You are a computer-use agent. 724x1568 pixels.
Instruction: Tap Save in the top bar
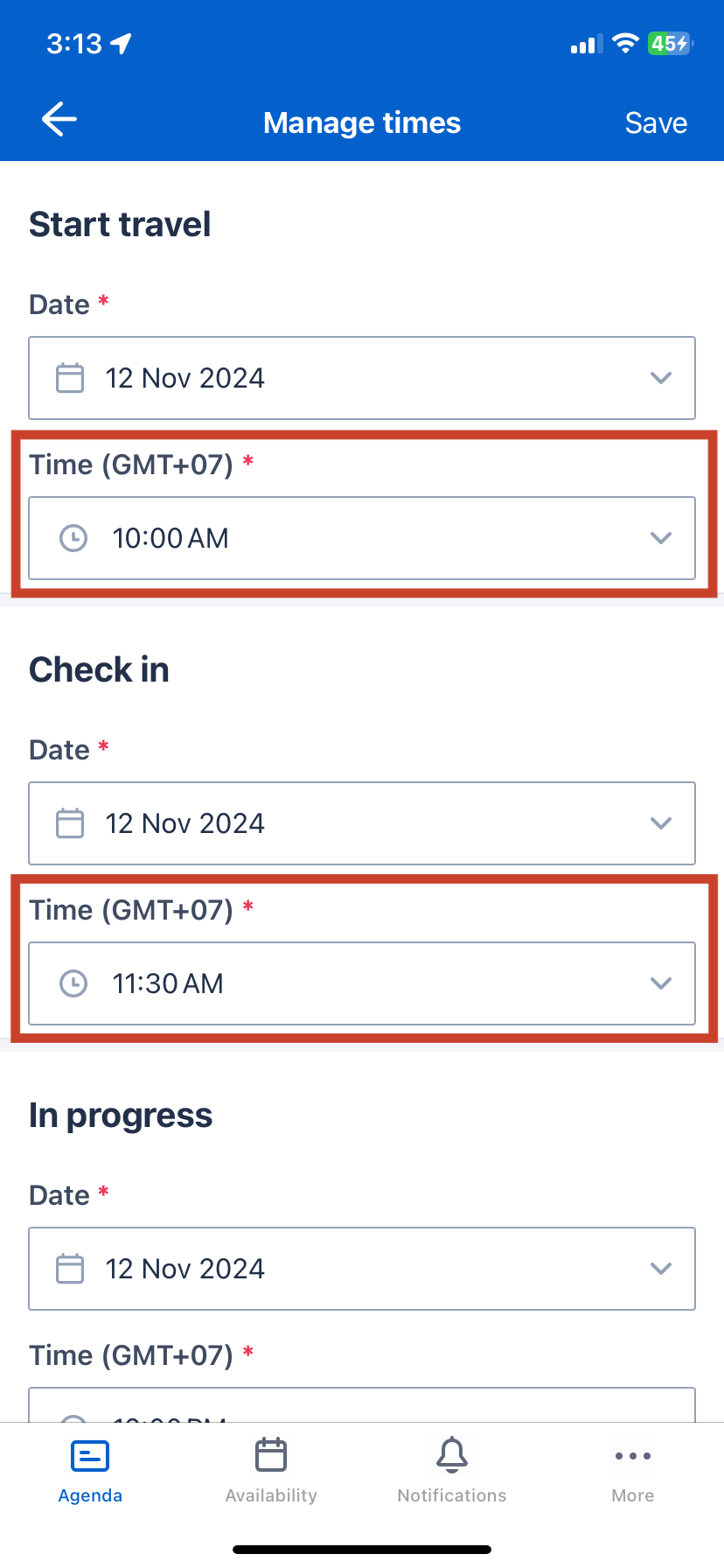655,122
